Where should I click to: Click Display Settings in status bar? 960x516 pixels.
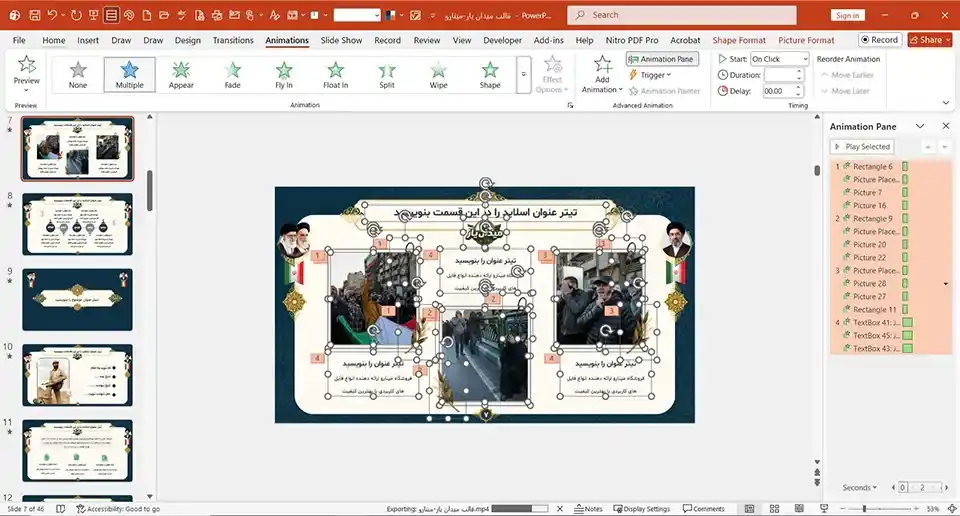tap(641, 509)
